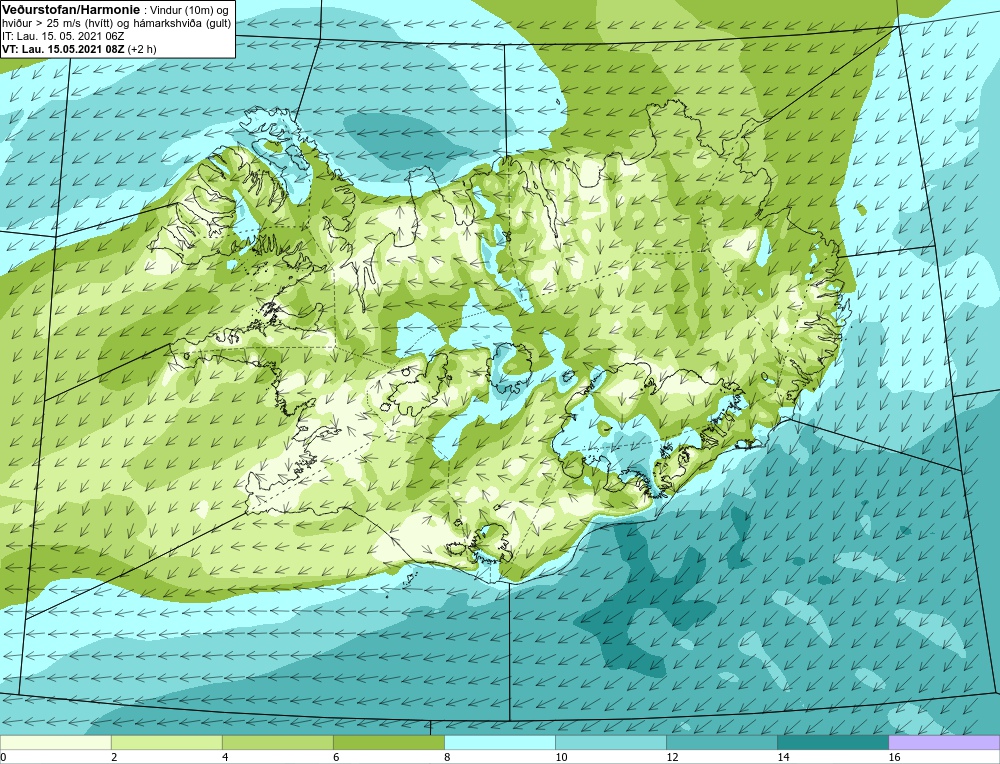Click the 14–16 m/s dark teal legend swatch

832,742
